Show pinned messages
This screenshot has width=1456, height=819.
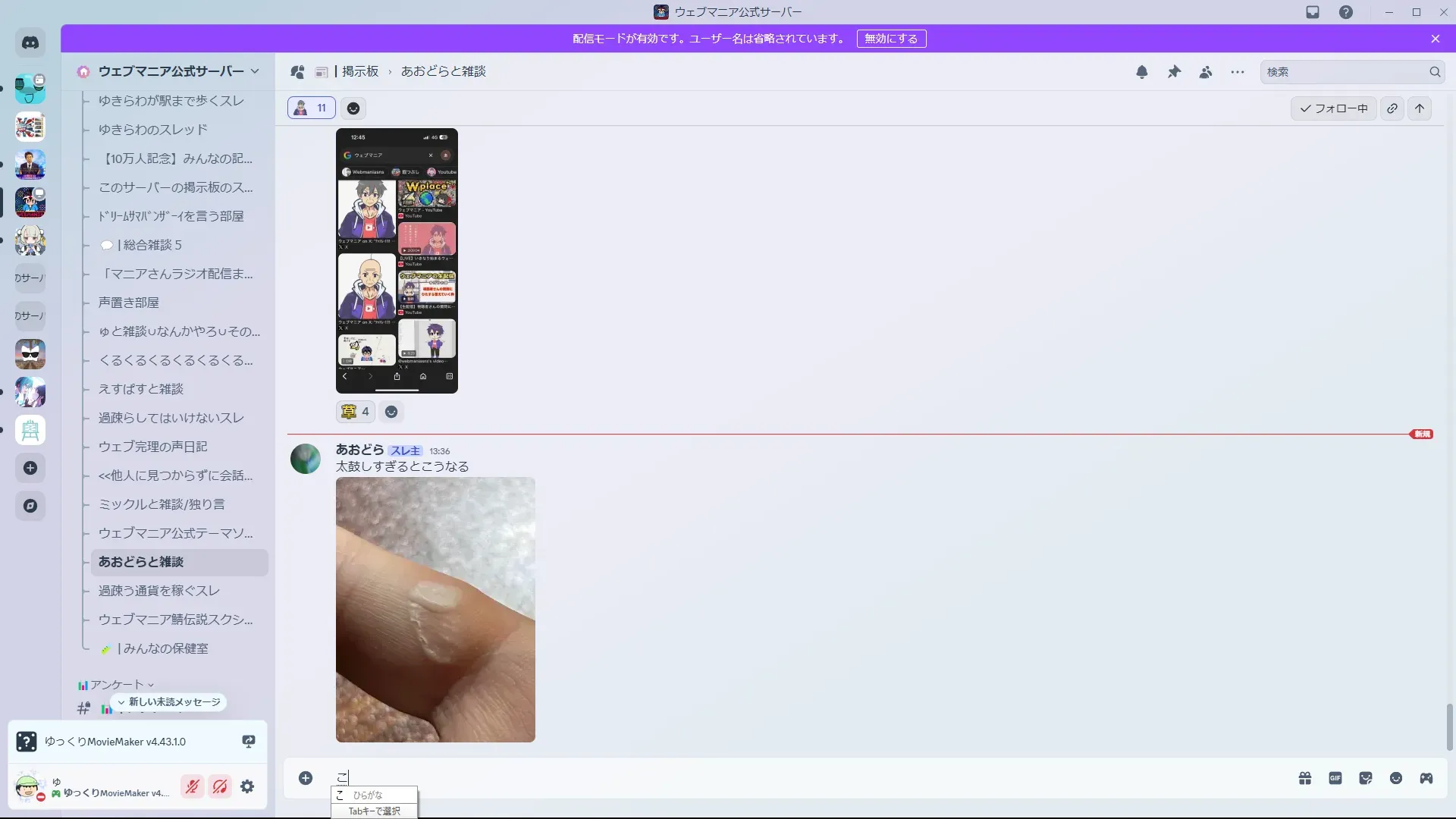click(1174, 72)
